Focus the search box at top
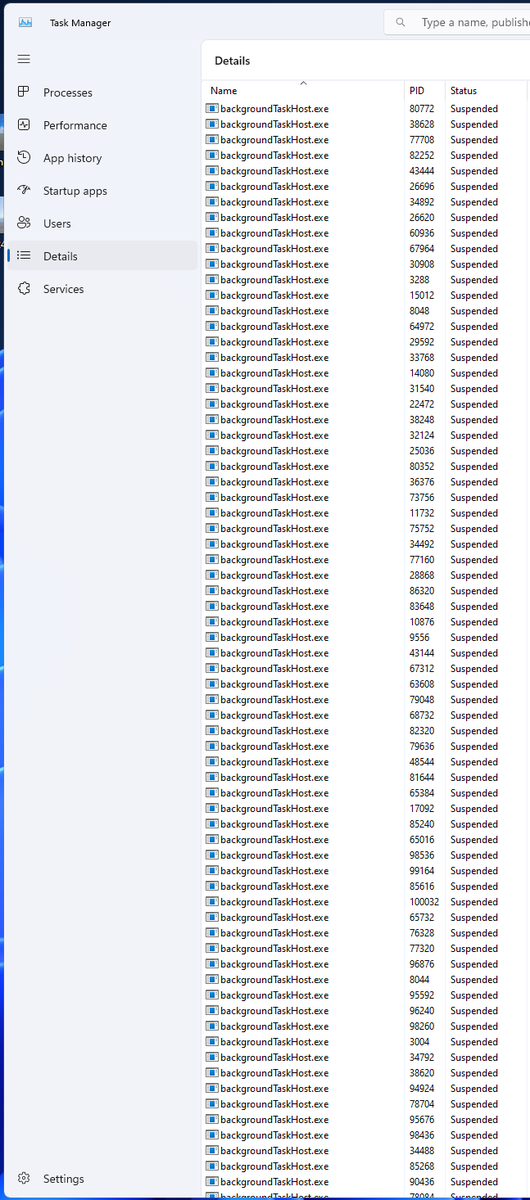 [457, 22]
